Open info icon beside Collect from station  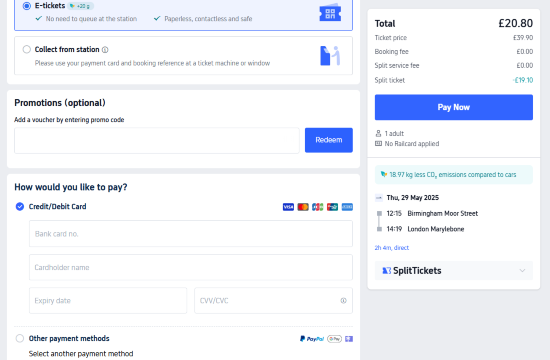[x=105, y=50]
